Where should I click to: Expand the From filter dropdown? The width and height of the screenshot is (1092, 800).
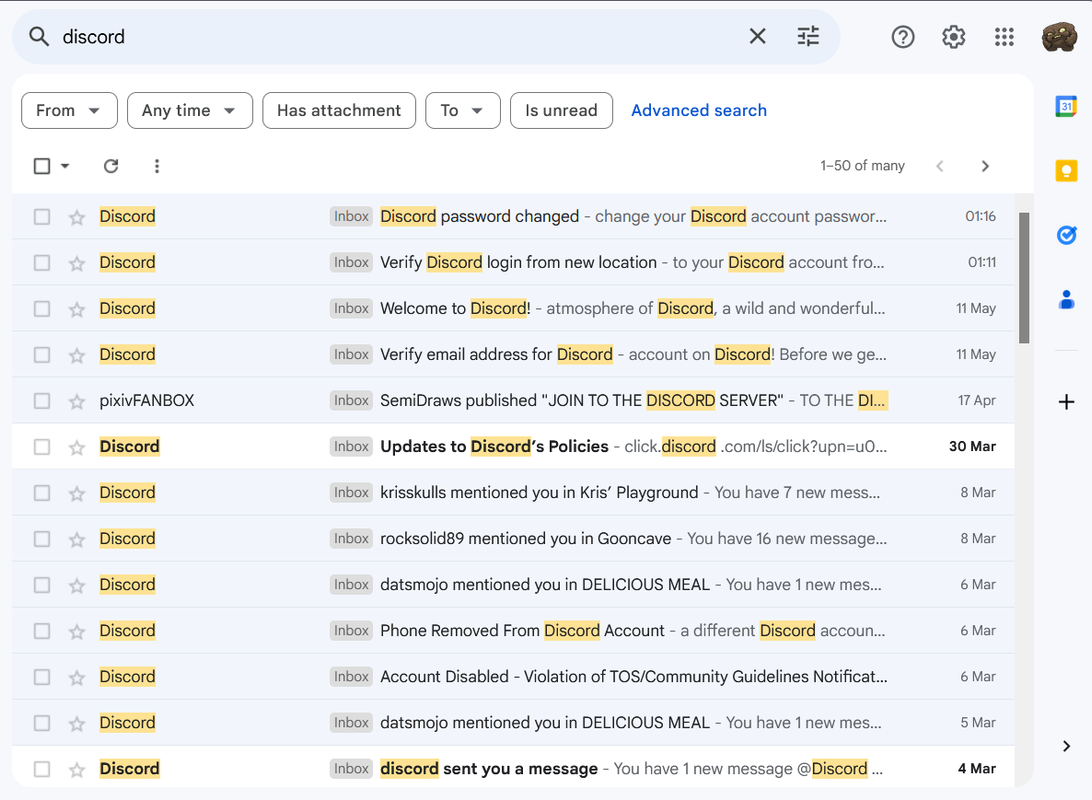(x=69, y=111)
